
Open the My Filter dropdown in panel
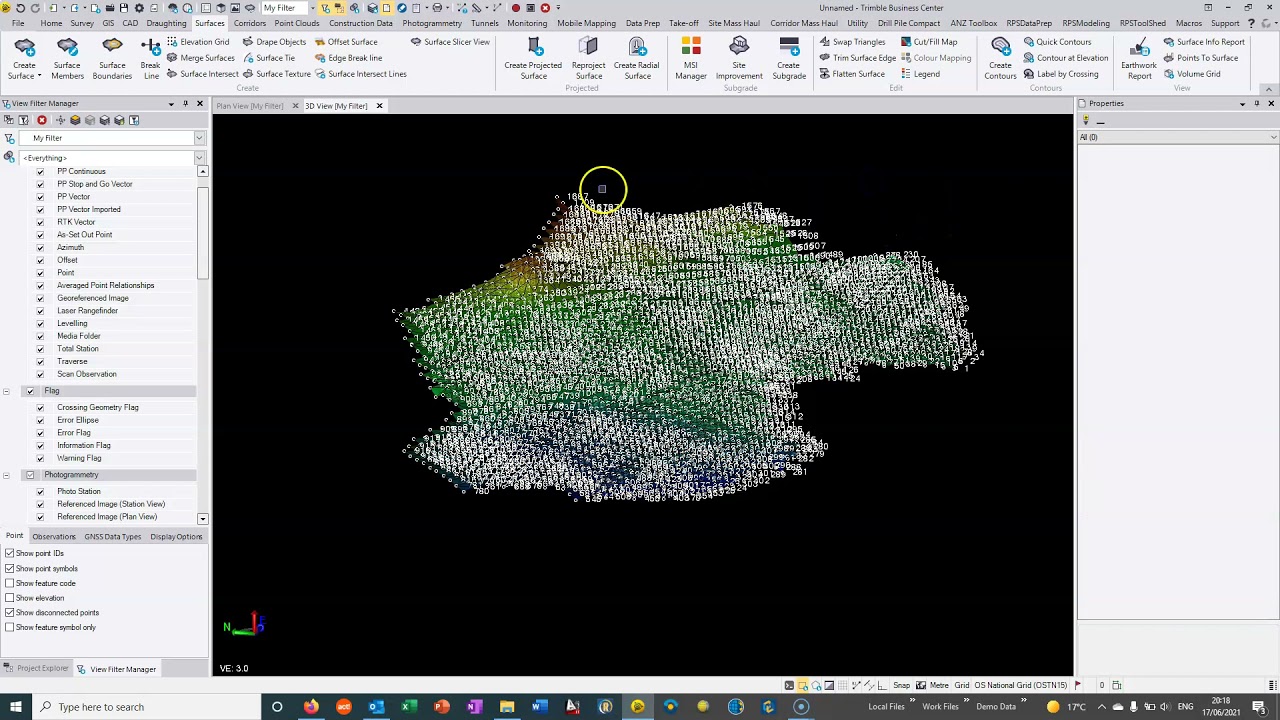pyautogui.click(x=199, y=138)
